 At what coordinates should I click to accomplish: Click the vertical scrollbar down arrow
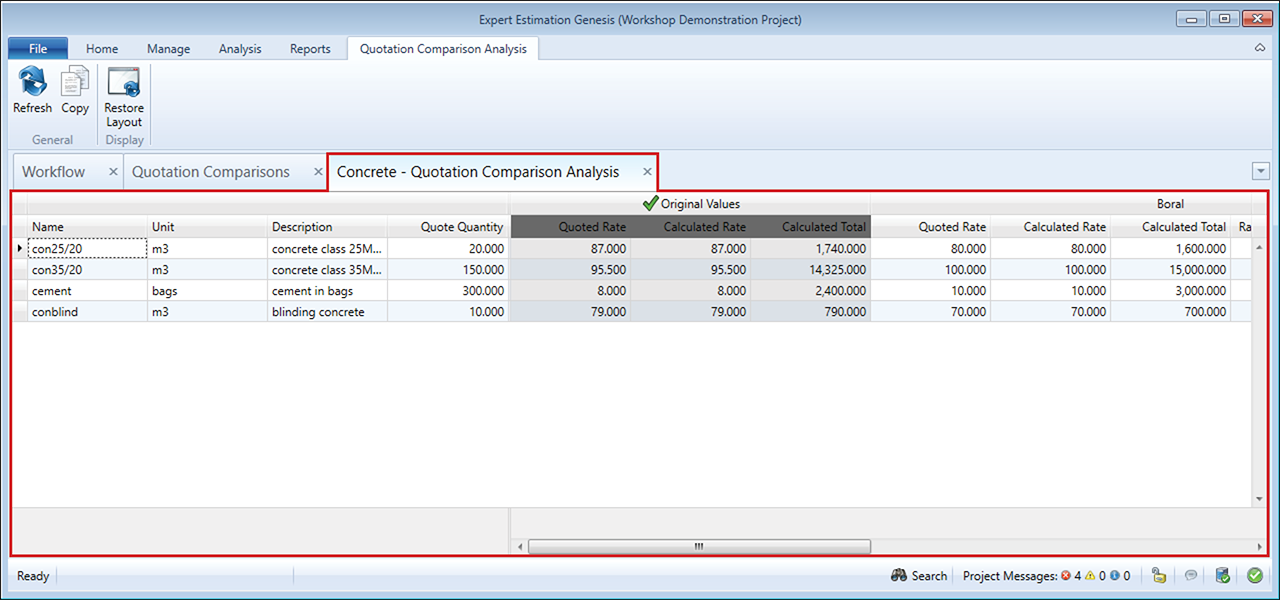(1260, 499)
